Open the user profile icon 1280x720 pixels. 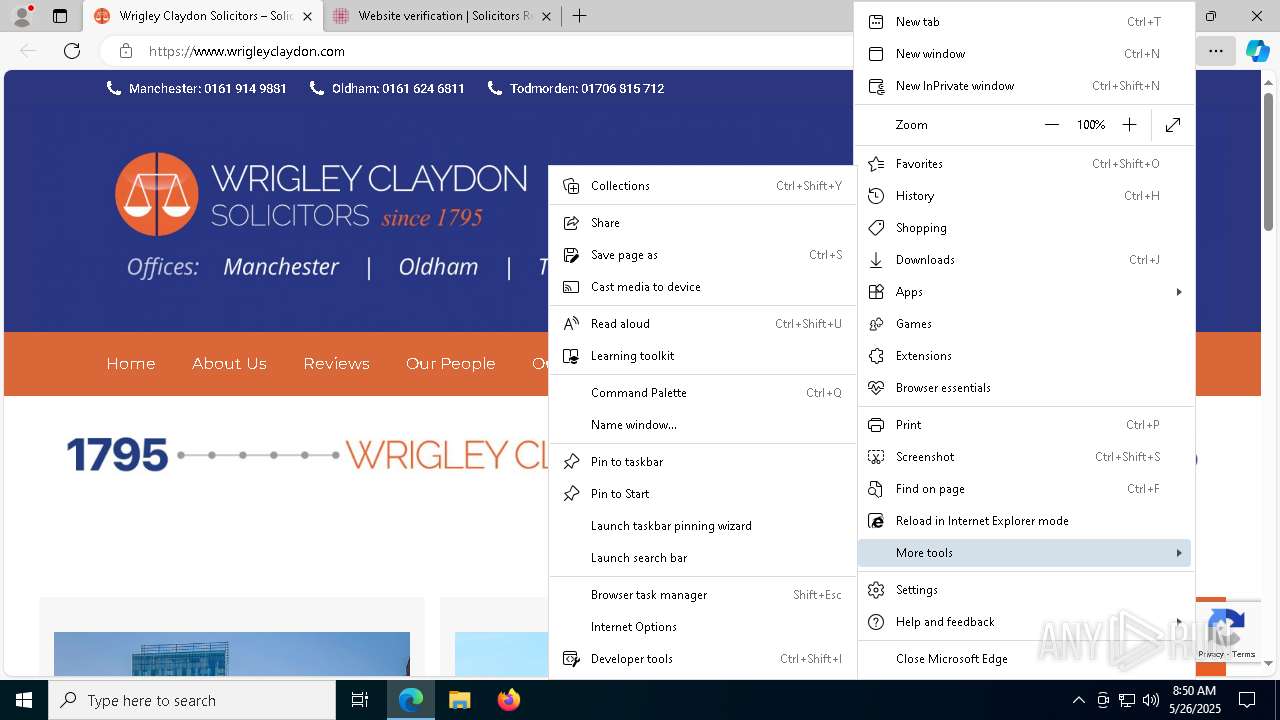click(x=22, y=16)
